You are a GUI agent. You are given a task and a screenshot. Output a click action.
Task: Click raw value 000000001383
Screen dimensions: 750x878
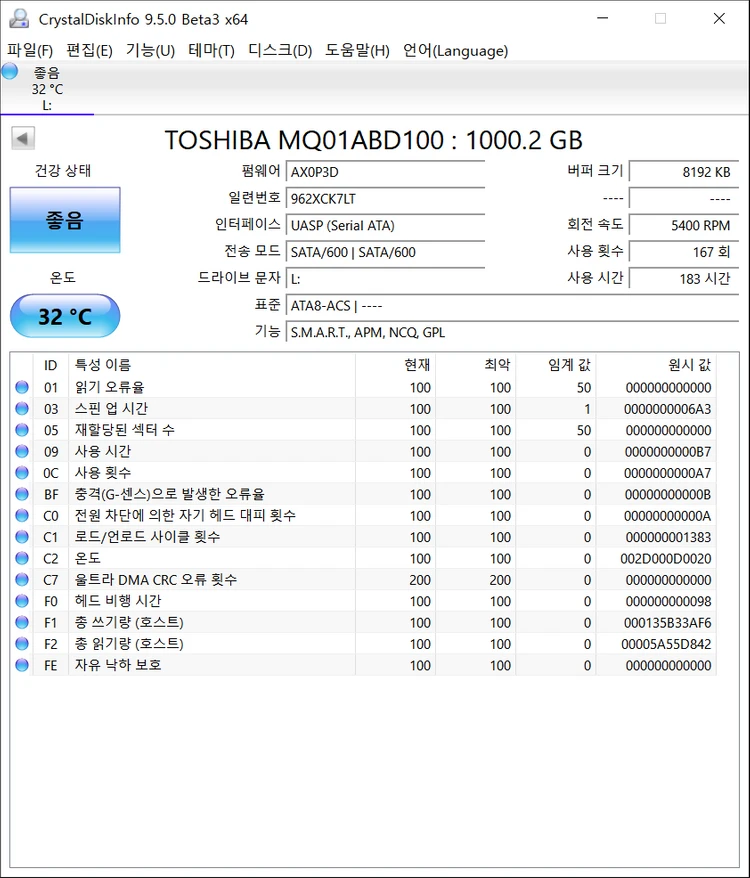668,537
